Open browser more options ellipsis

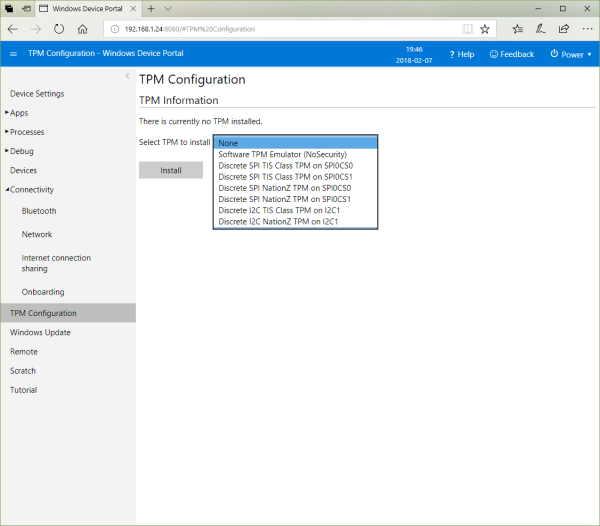586,29
